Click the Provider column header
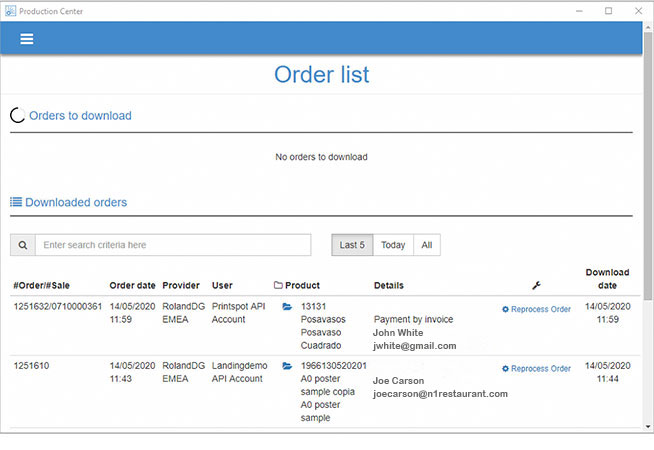The height and width of the screenshot is (450, 654). pos(181,285)
